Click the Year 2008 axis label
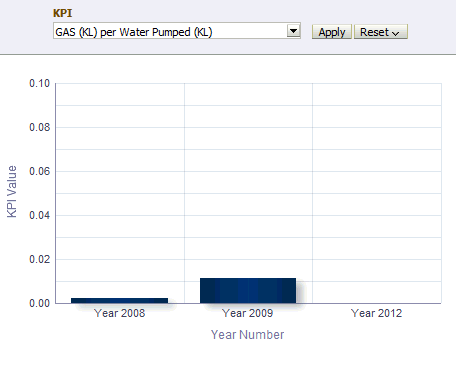Screen dimensions: 456x365 pos(120,313)
